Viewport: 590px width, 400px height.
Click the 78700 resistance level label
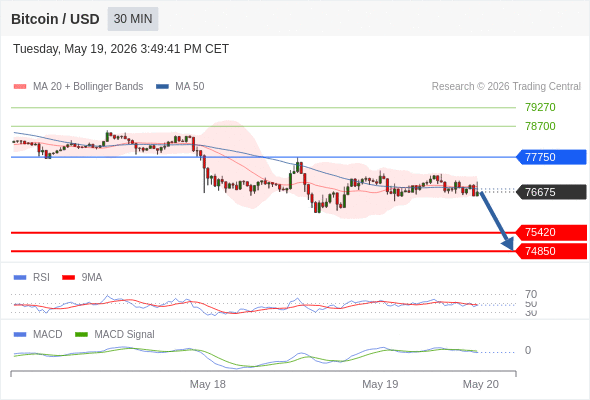[x=540, y=126]
